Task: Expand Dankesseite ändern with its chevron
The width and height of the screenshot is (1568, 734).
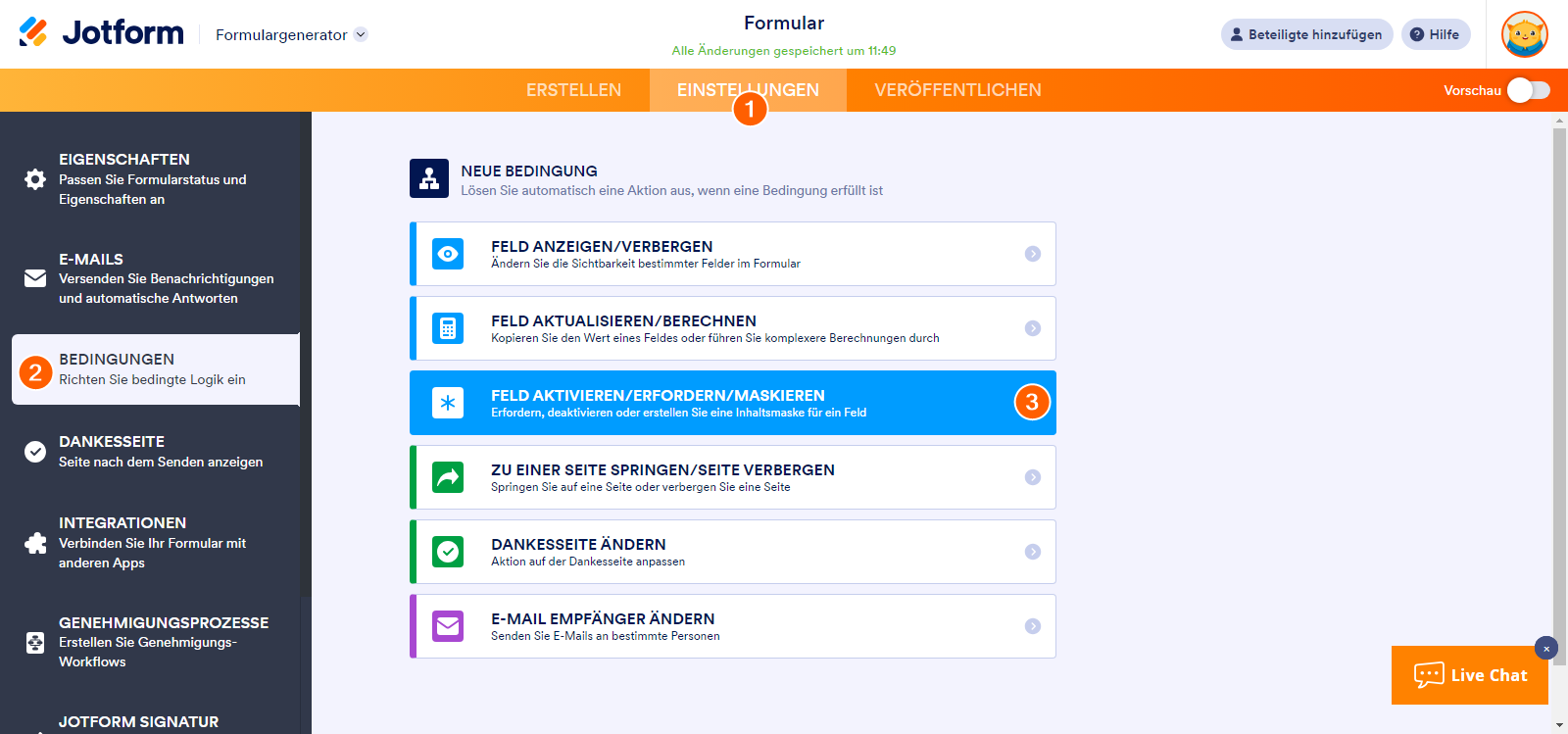Action: (x=1032, y=552)
